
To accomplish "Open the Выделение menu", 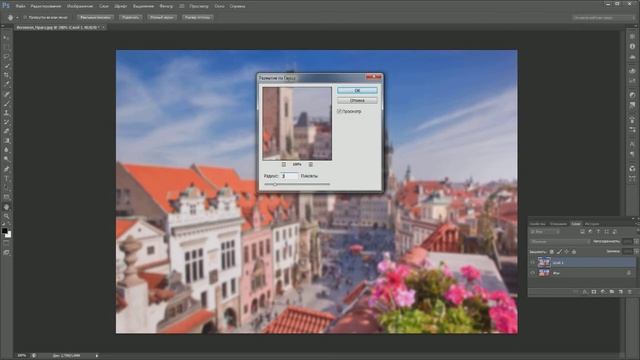I will [x=143, y=6].
